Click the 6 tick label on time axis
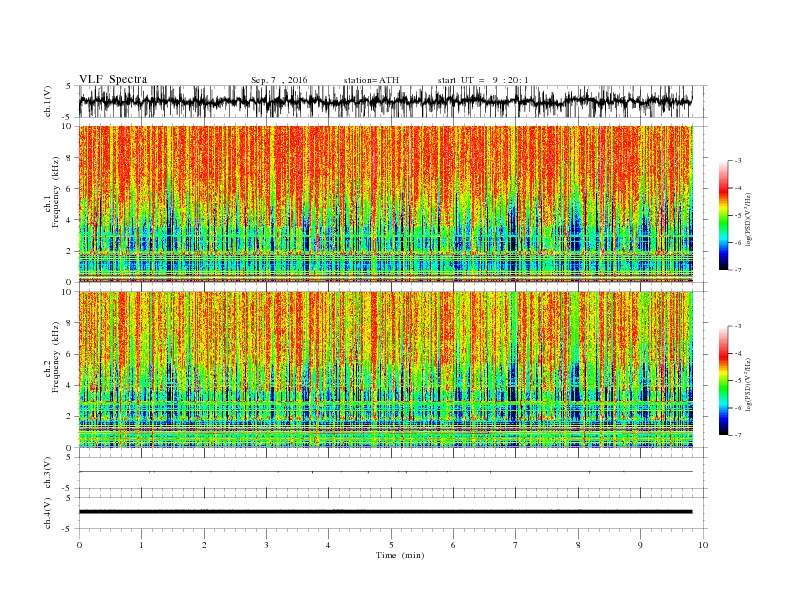 click(x=453, y=545)
